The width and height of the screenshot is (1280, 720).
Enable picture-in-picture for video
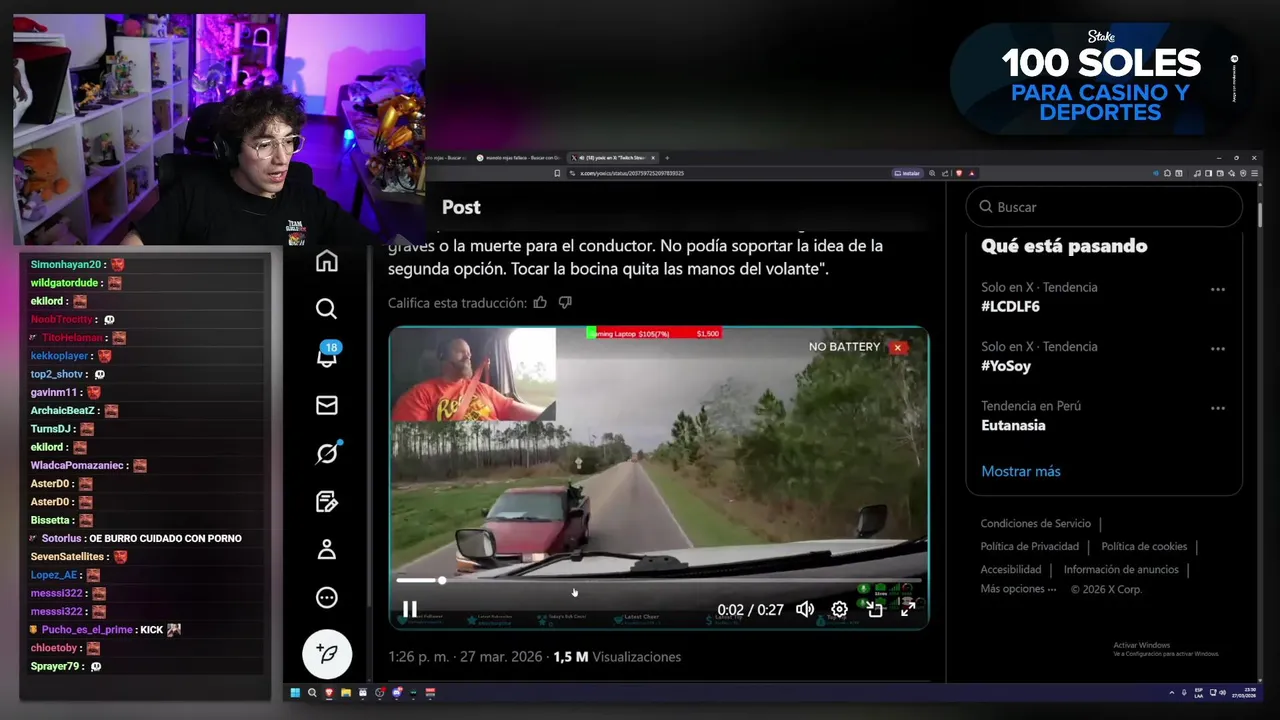click(875, 609)
